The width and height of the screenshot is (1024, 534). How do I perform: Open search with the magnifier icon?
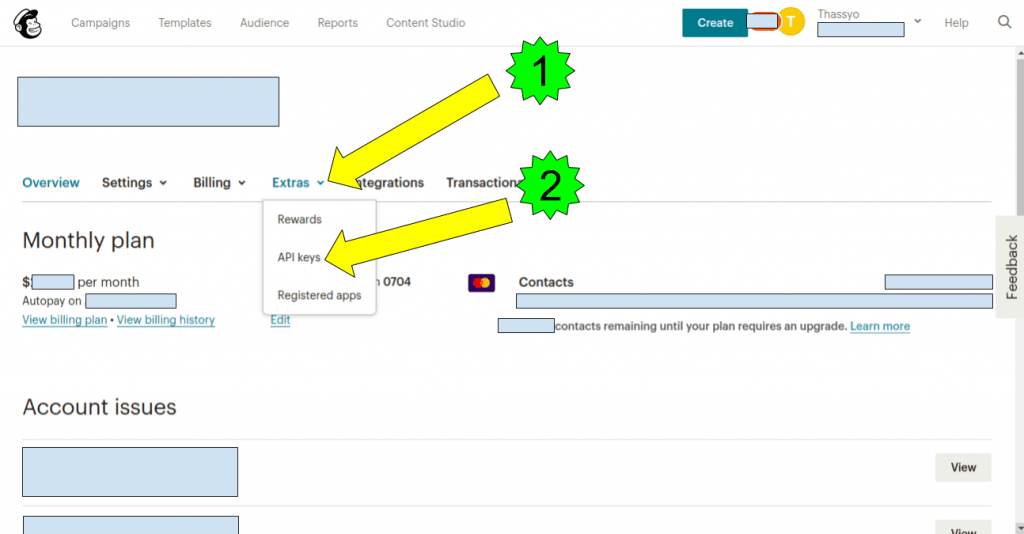click(1004, 23)
